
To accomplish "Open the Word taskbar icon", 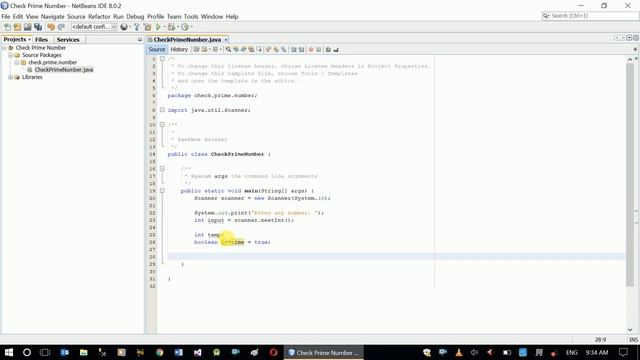I will [x=179, y=352].
